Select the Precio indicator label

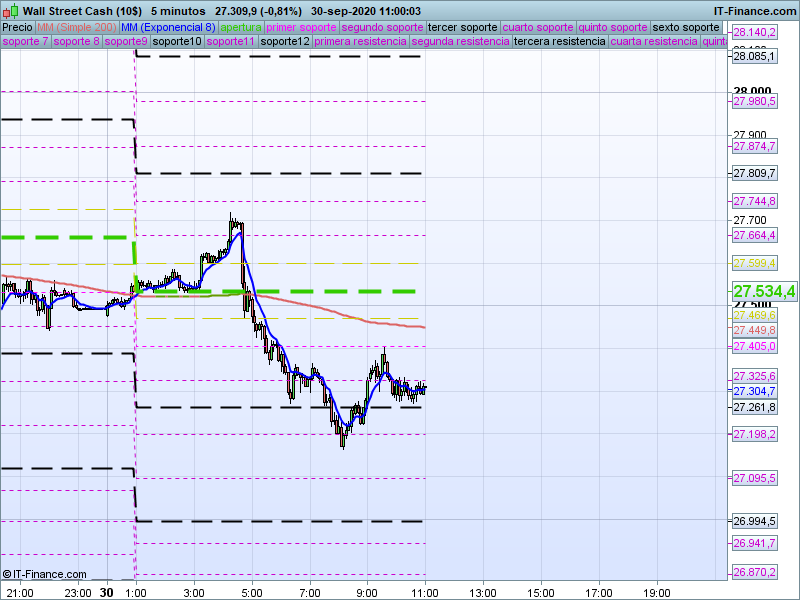tap(17, 28)
